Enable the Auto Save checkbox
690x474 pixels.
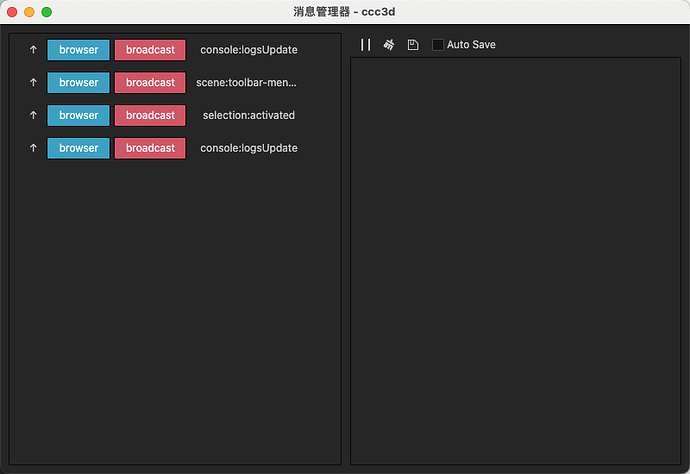[x=438, y=45]
